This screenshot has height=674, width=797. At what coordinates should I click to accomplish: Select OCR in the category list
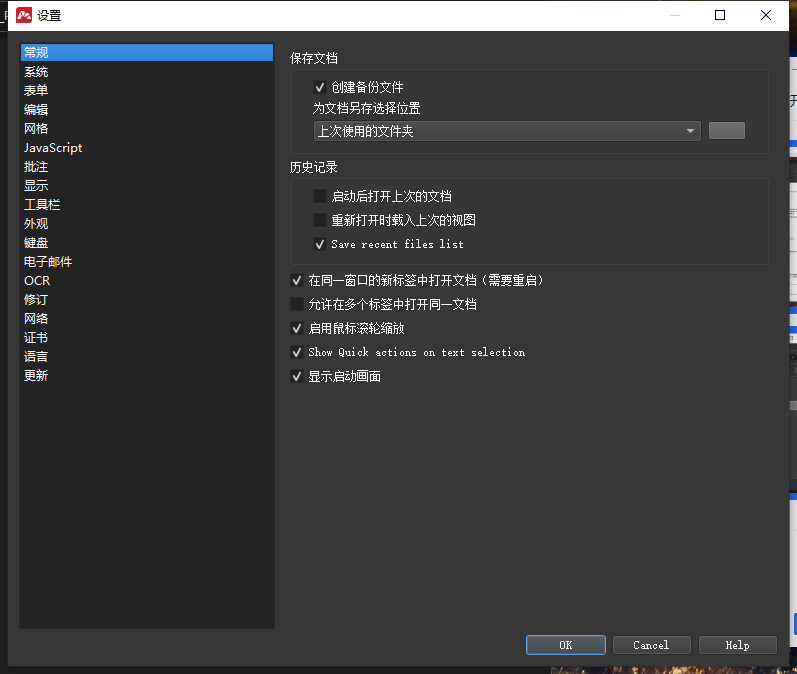coord(37,281)
